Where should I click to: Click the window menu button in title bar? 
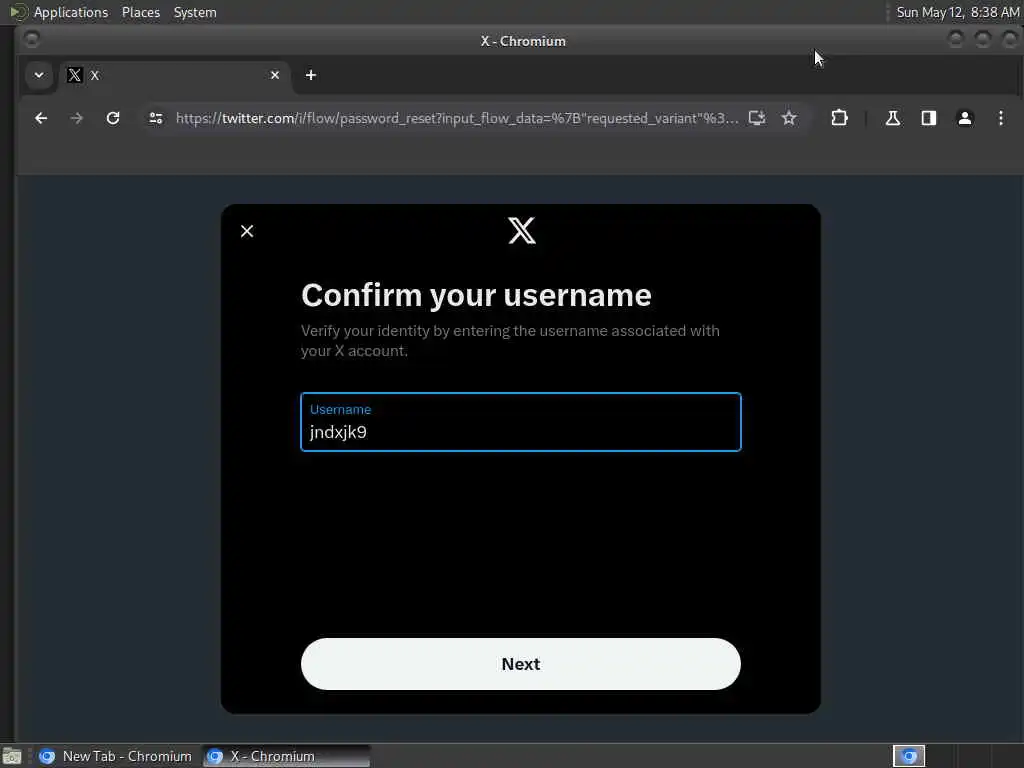tap(31, 40)
